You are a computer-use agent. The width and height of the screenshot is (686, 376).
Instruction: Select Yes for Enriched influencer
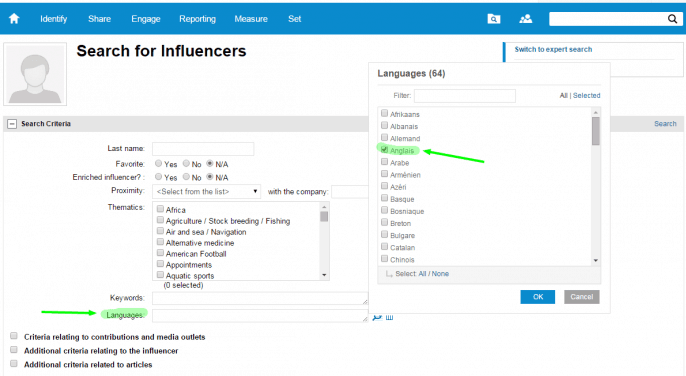[158, 177]
